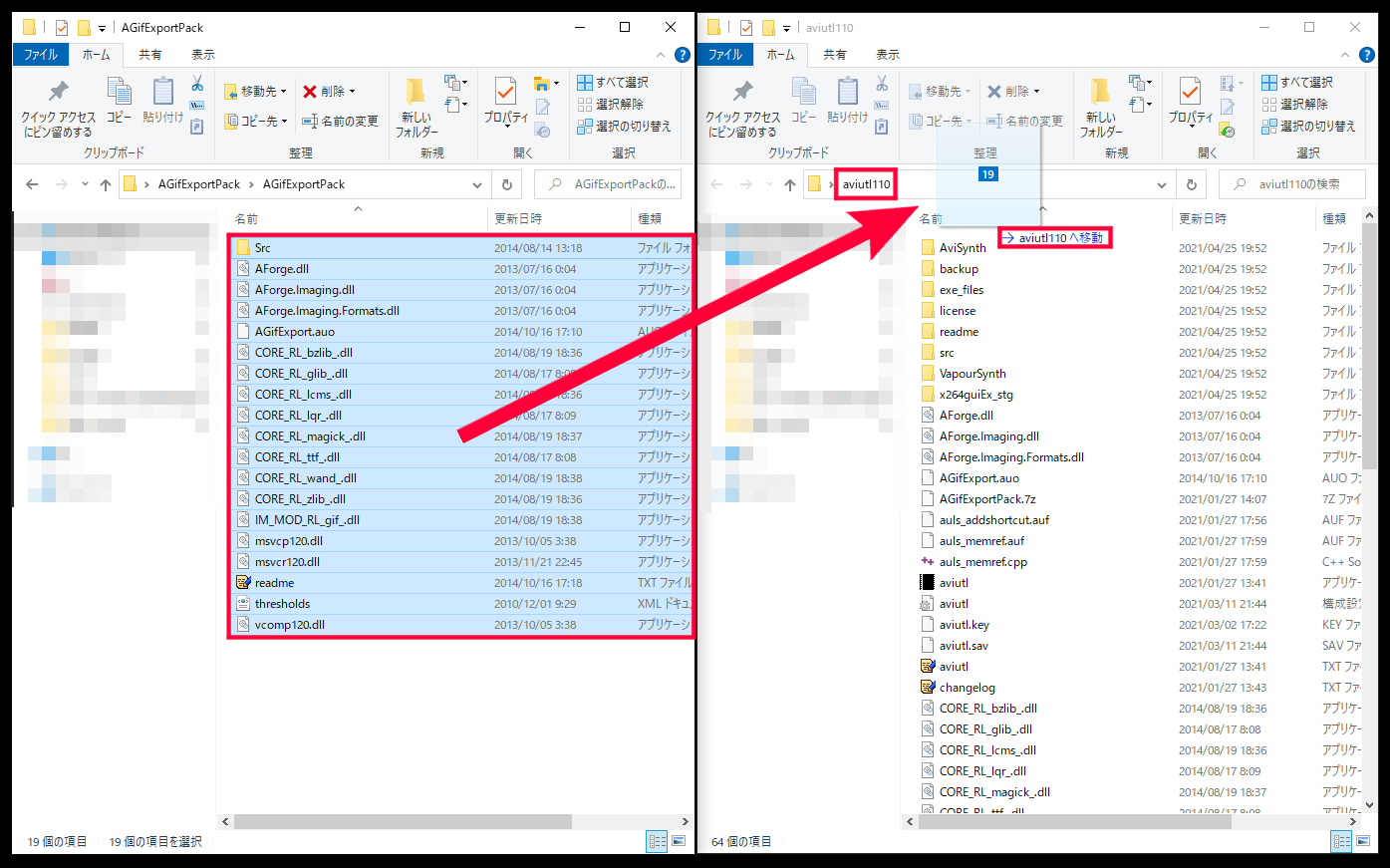Image resolution: width=1390 pixels, height=868 pixels.
Task: Click Paste icon in AGifExportPack ribbon
Action: pos(162,101)
